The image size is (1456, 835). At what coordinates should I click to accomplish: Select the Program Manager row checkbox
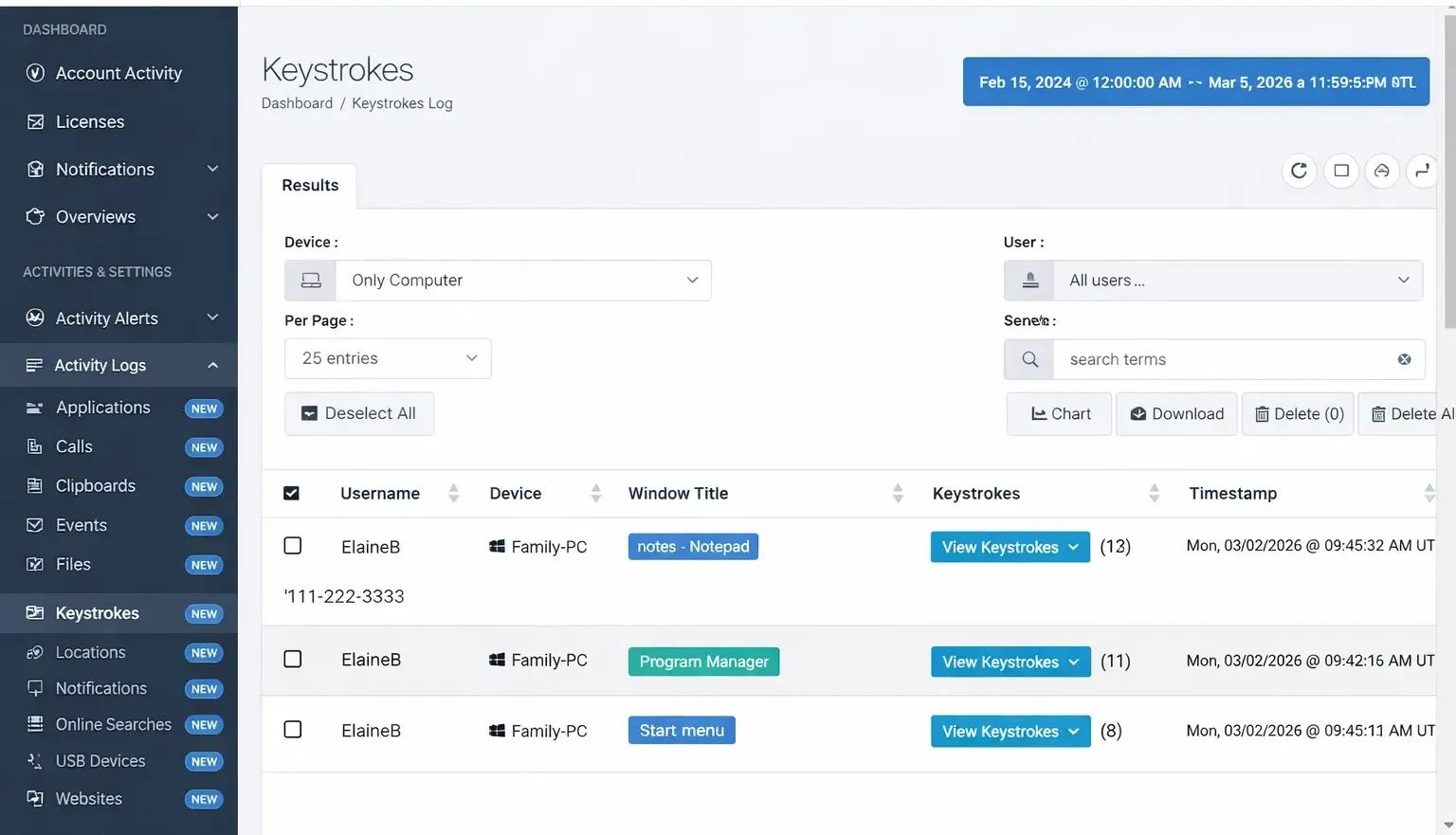click(x=293, y=660)
